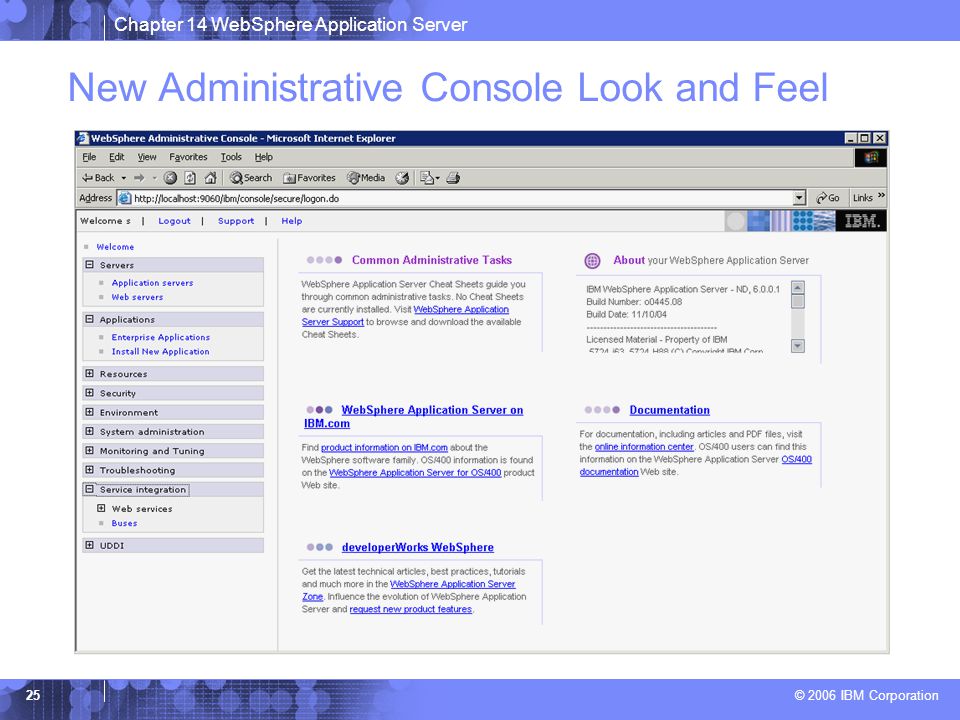Select Install New Application link
The image size is (960, 720).
pyautogui.click(x=160, y=351)
